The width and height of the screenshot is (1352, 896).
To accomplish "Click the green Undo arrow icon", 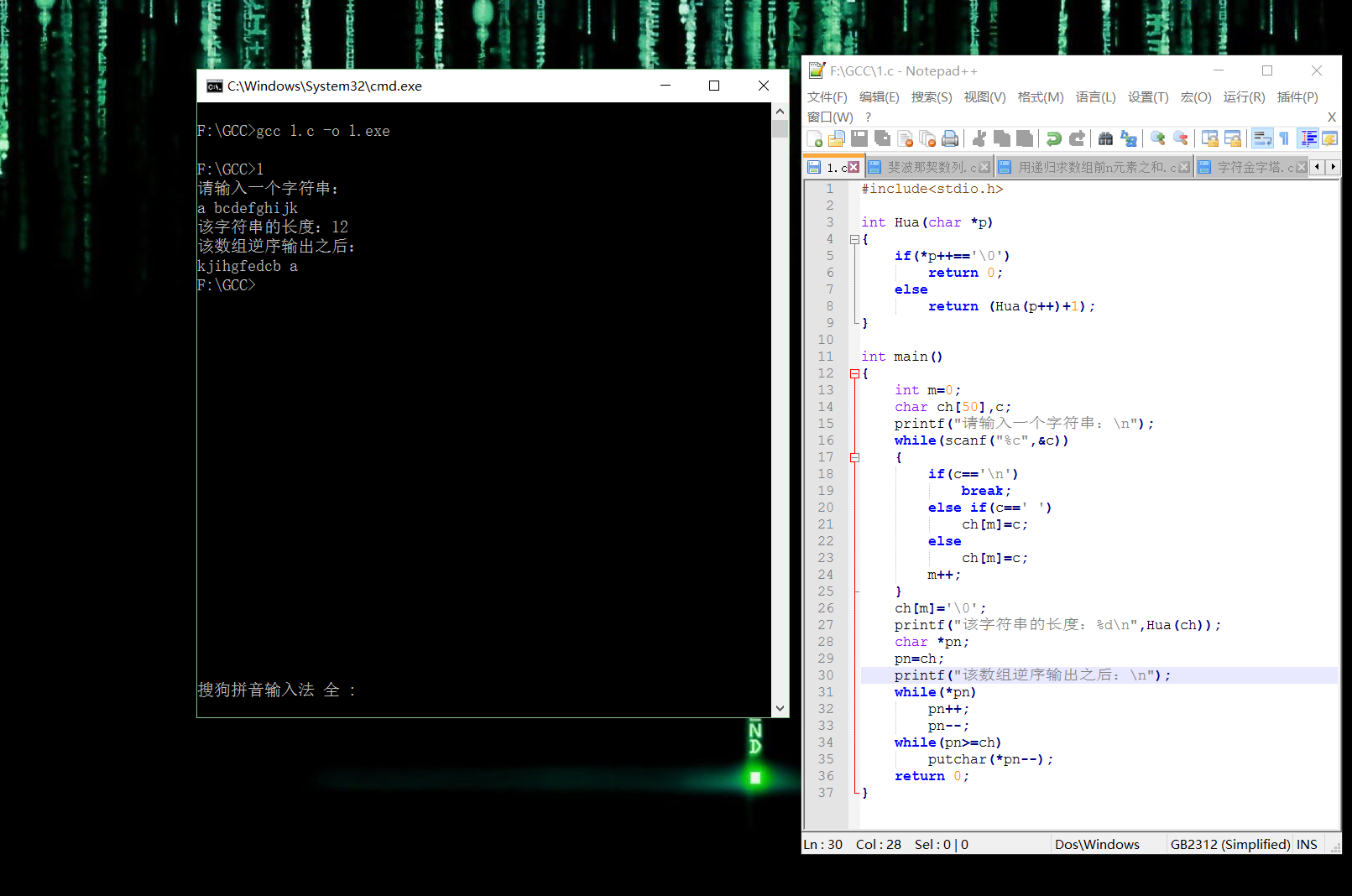I will tap(1054, 139).
